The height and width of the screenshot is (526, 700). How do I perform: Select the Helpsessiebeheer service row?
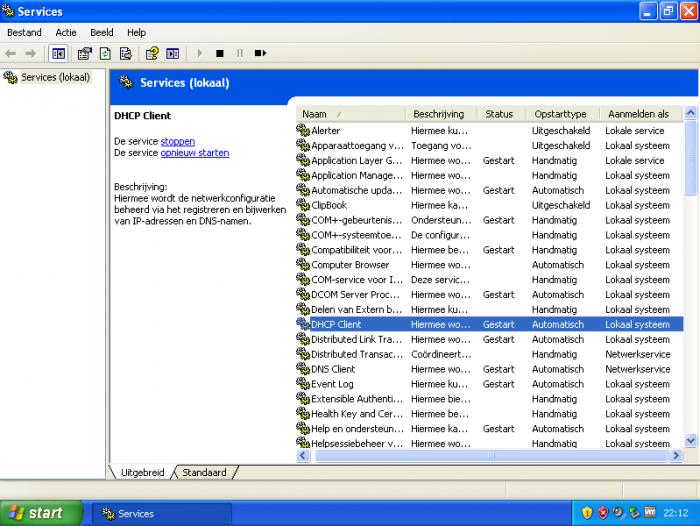tap(490, 443)
